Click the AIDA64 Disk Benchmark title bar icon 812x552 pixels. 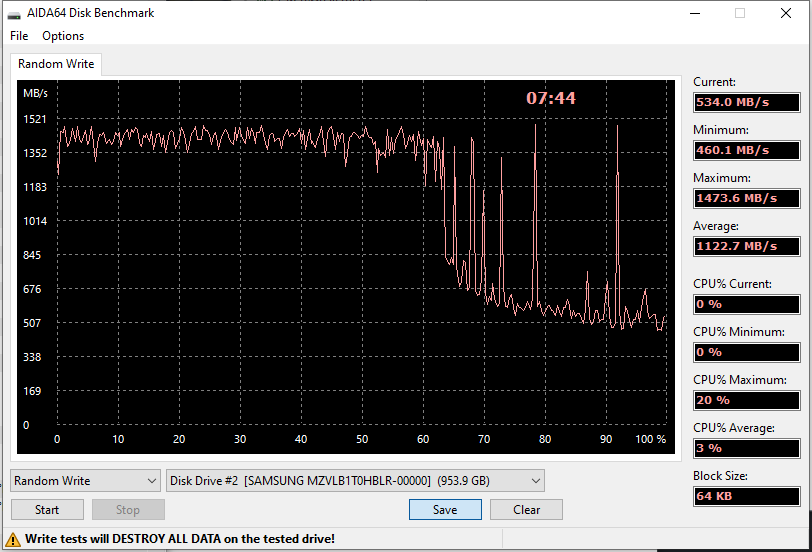14,14
